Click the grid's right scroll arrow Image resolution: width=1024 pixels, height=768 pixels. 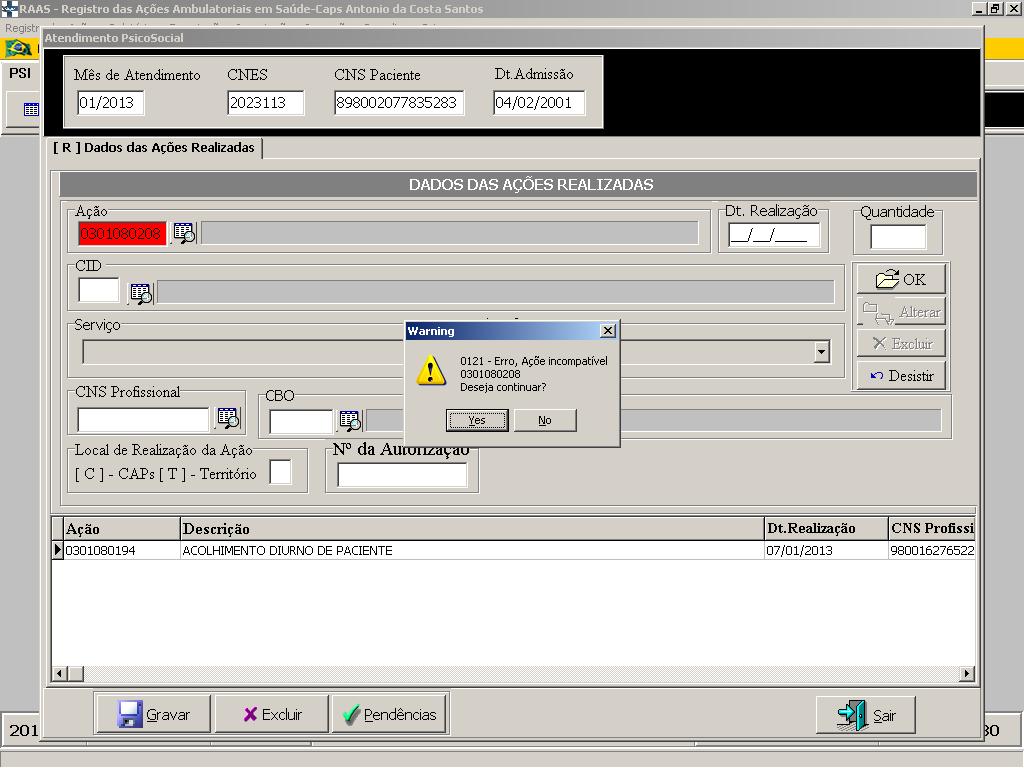[967, 674]
